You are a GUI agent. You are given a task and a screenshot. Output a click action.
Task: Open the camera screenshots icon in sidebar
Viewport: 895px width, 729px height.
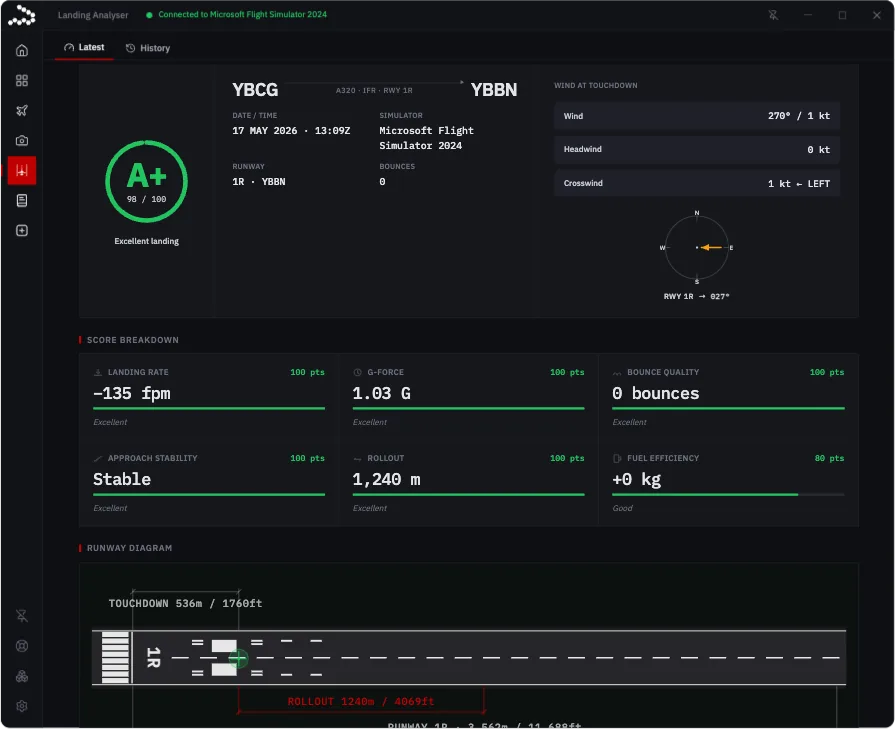[x=22, y=140]
